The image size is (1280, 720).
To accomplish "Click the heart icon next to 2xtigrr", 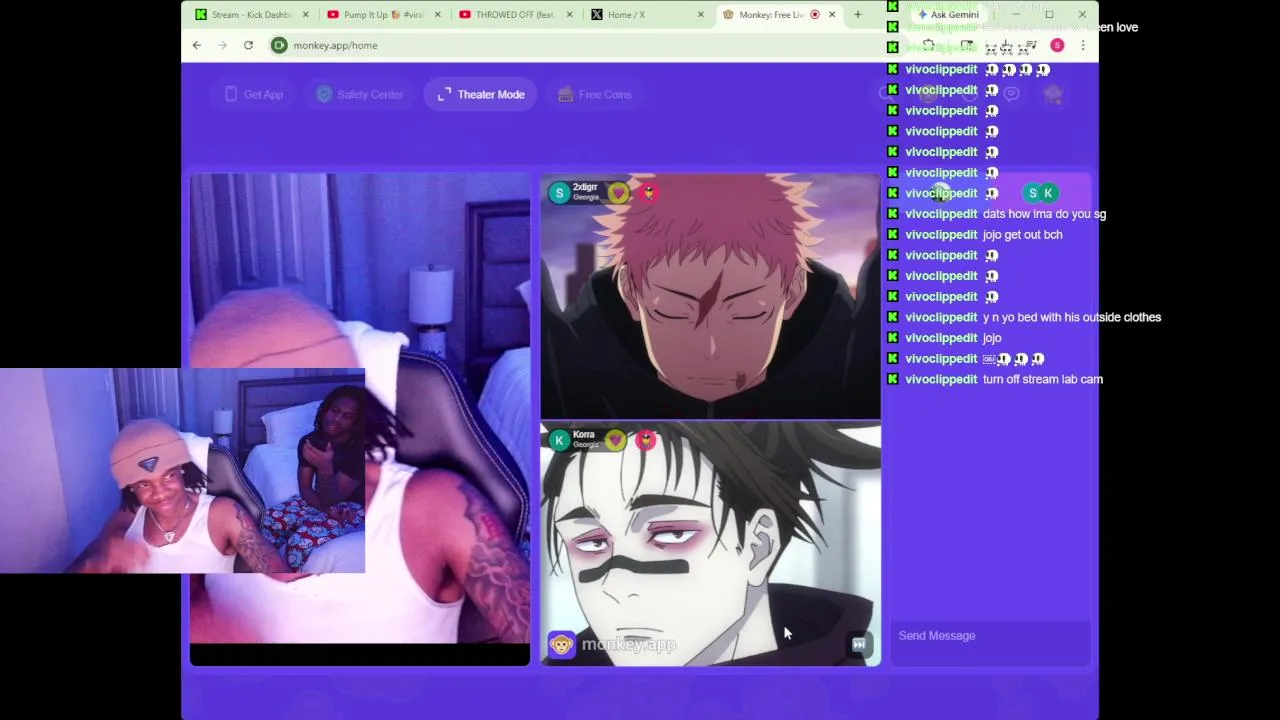I will pyautogui.click(x=618, y=193).
